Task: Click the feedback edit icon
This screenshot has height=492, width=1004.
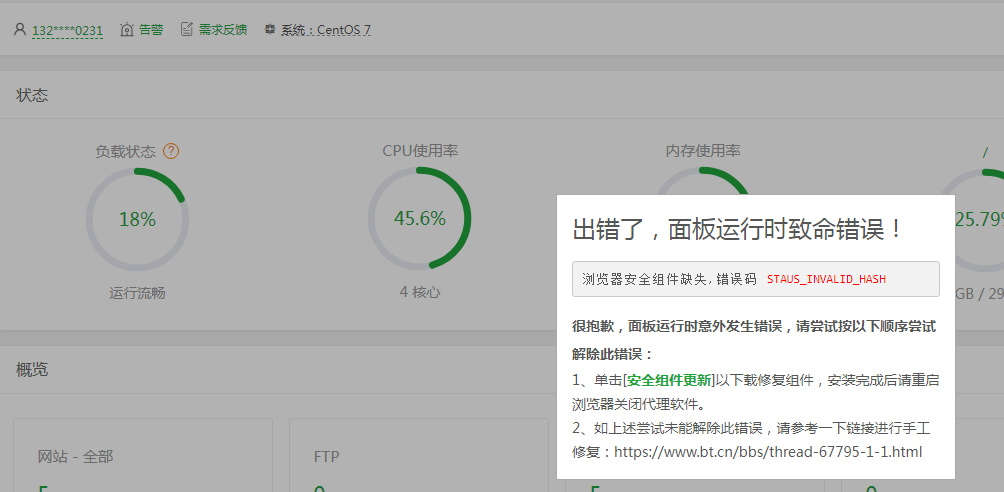Action: [186, 29]
